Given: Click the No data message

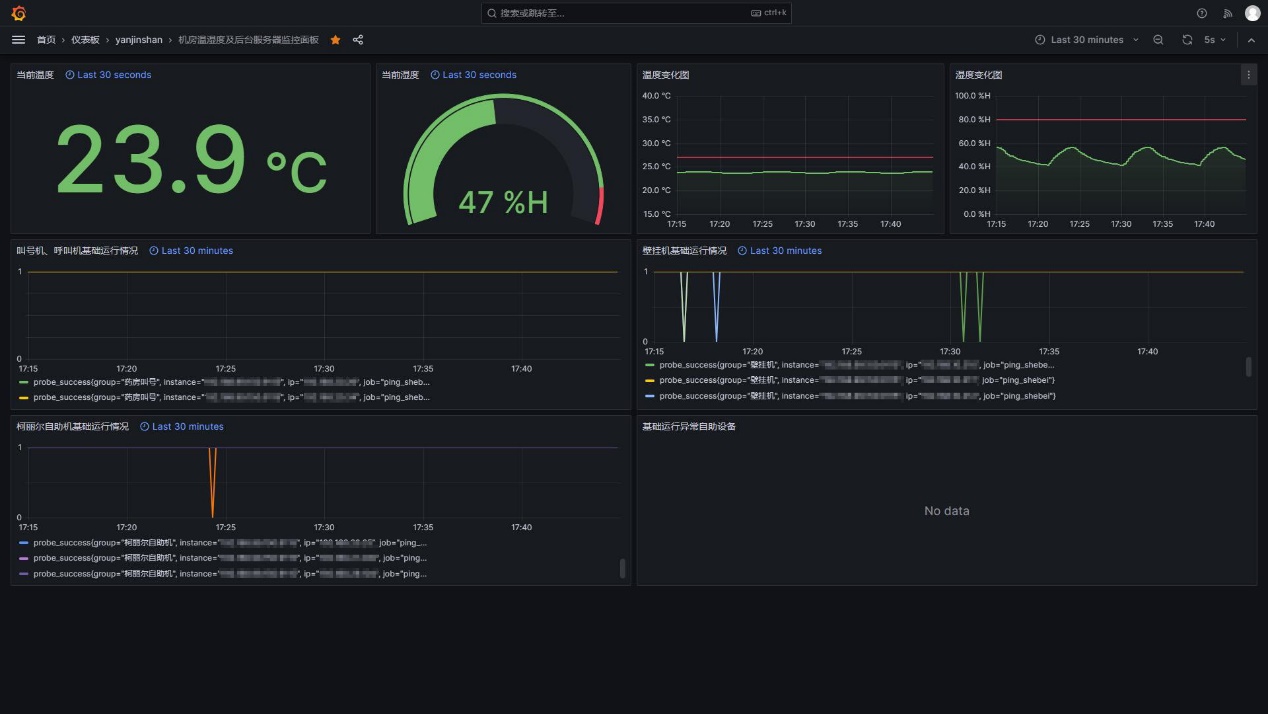Looking at the screenshot, I should point(946,511).
